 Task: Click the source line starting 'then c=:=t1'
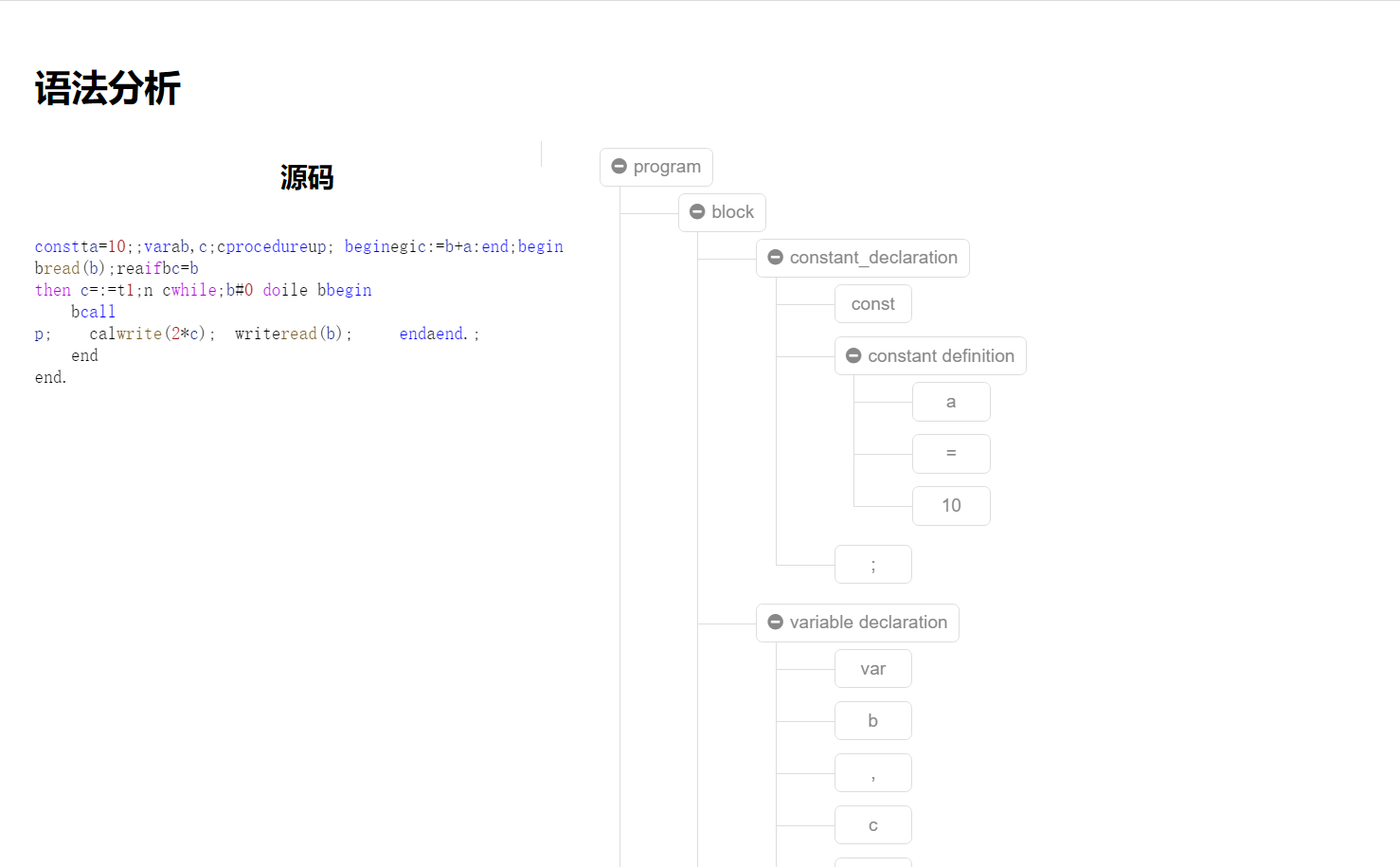point(203,290)
